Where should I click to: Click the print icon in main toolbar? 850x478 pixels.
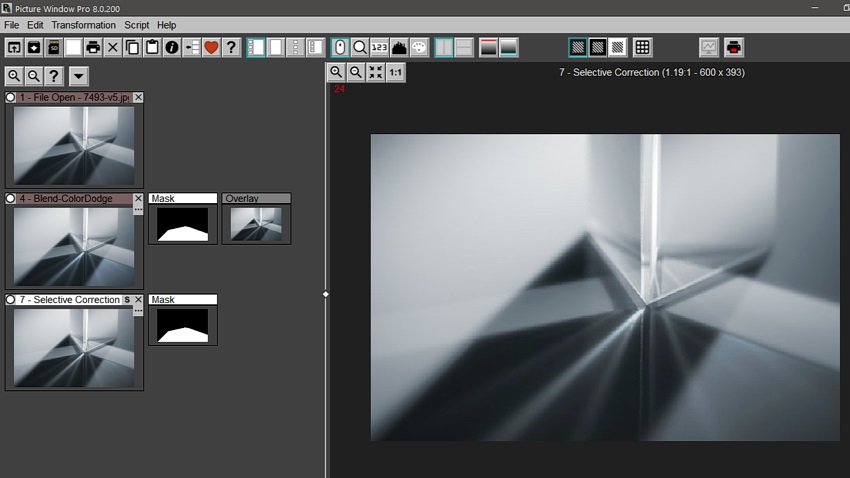click(x=93, y=47)
